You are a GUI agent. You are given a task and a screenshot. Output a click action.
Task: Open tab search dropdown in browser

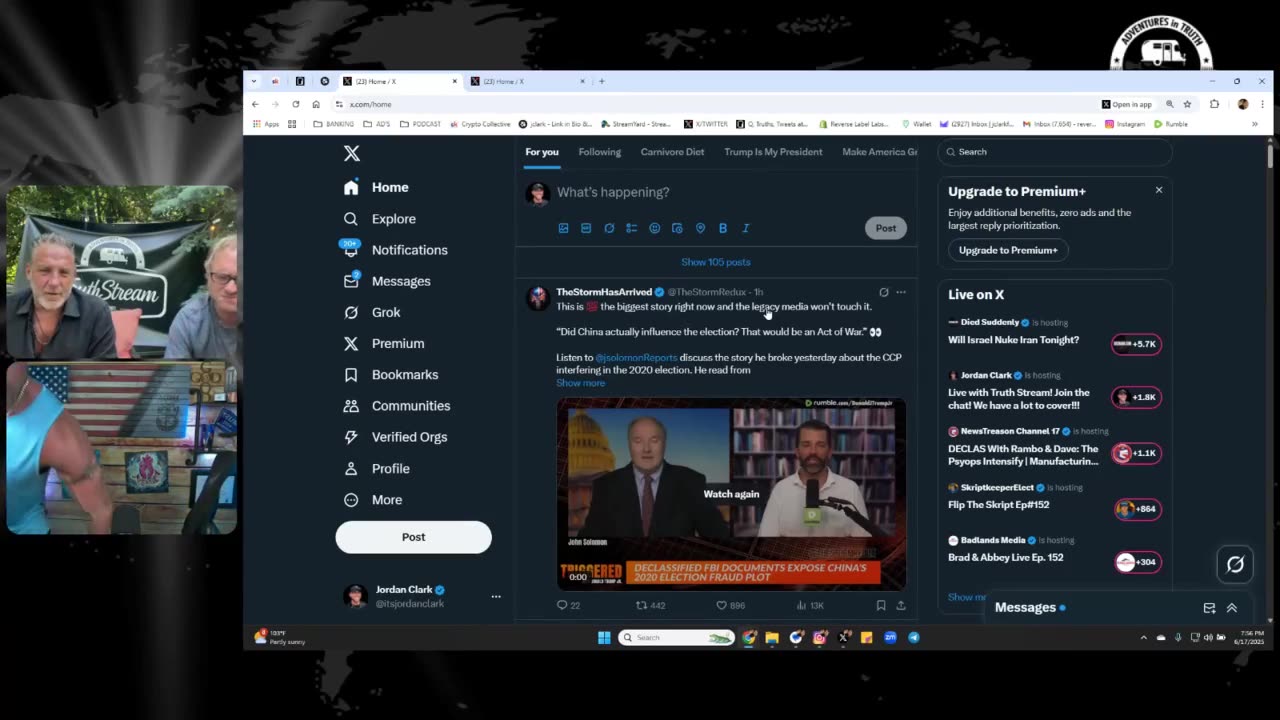click(x=254, y=81)
